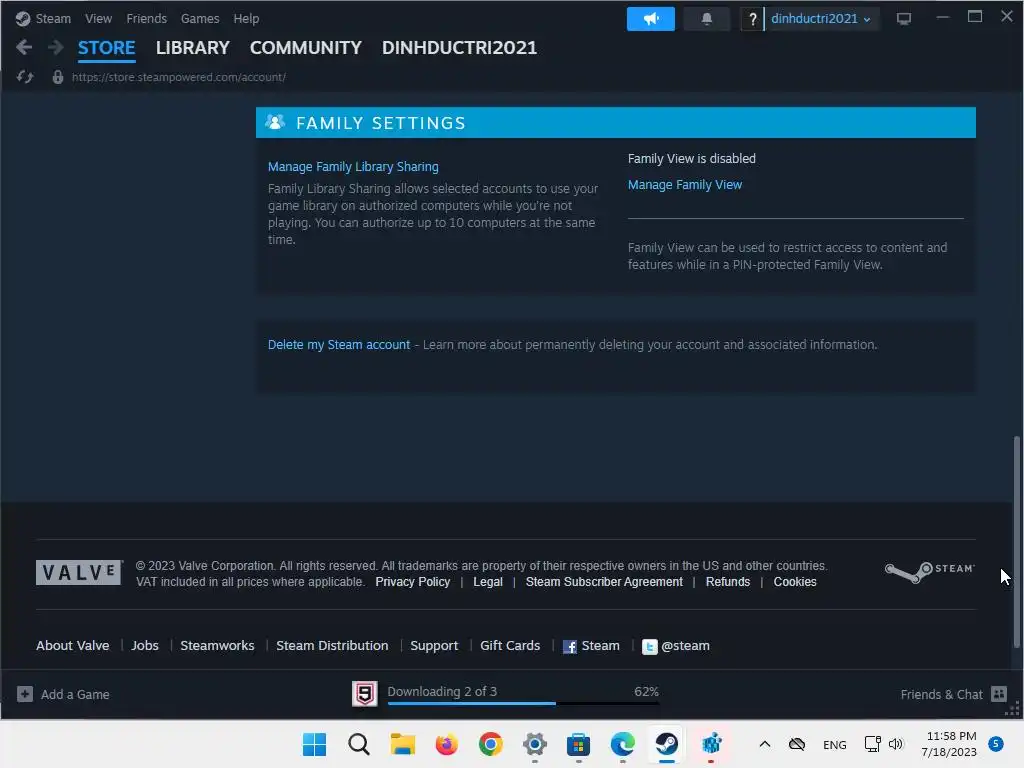Open the Help menu
The image size is (1024, 768).
[x=246, y=18]
